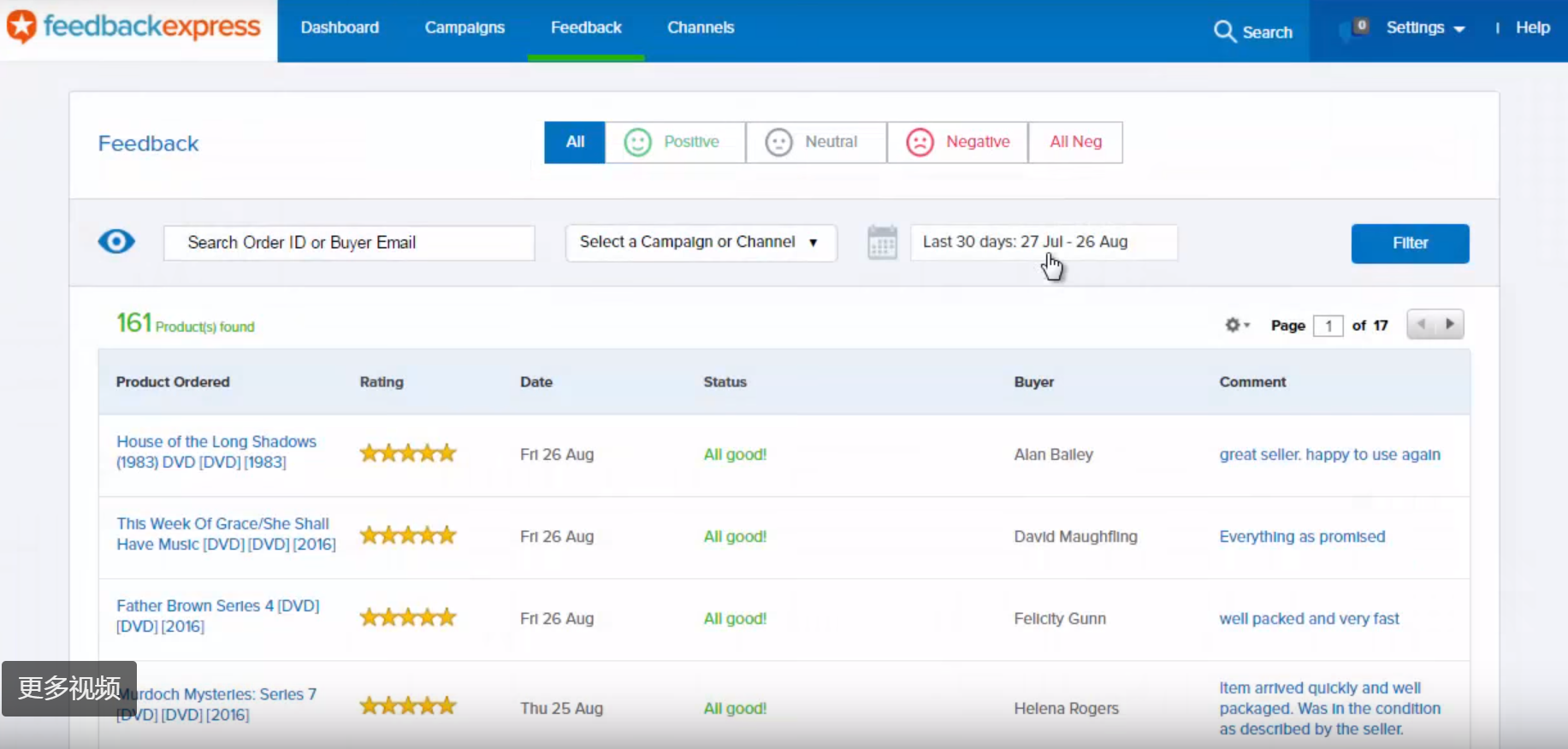
Task: Go to next page arrow
Action: [1450, 325]
